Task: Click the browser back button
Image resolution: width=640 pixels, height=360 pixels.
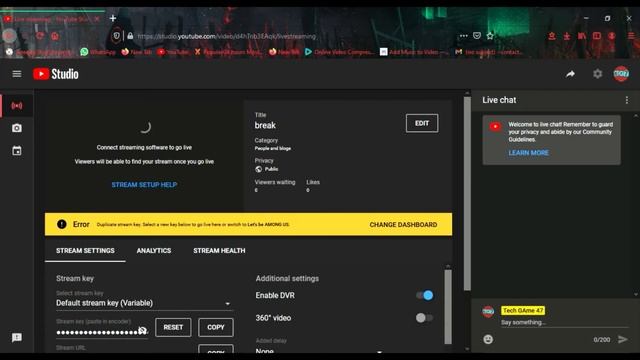Action: pos(9,36)
